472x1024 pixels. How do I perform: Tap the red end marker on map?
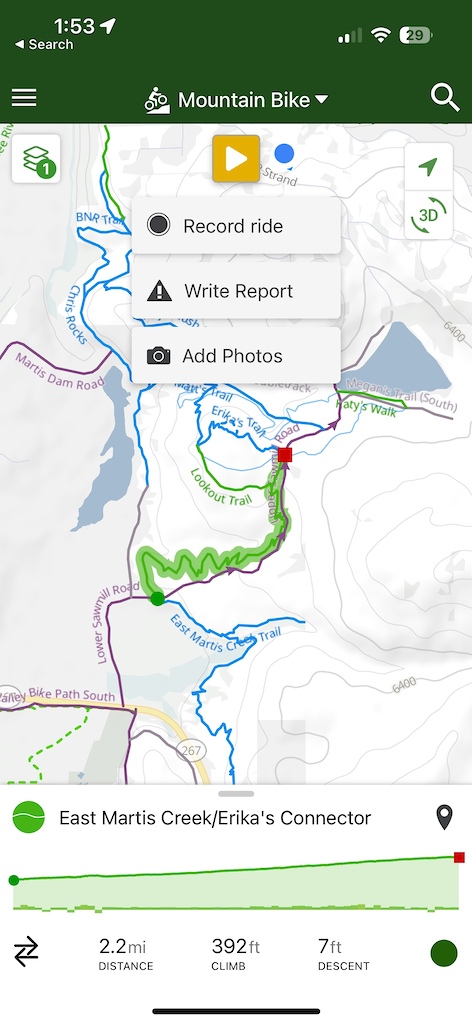285,455
